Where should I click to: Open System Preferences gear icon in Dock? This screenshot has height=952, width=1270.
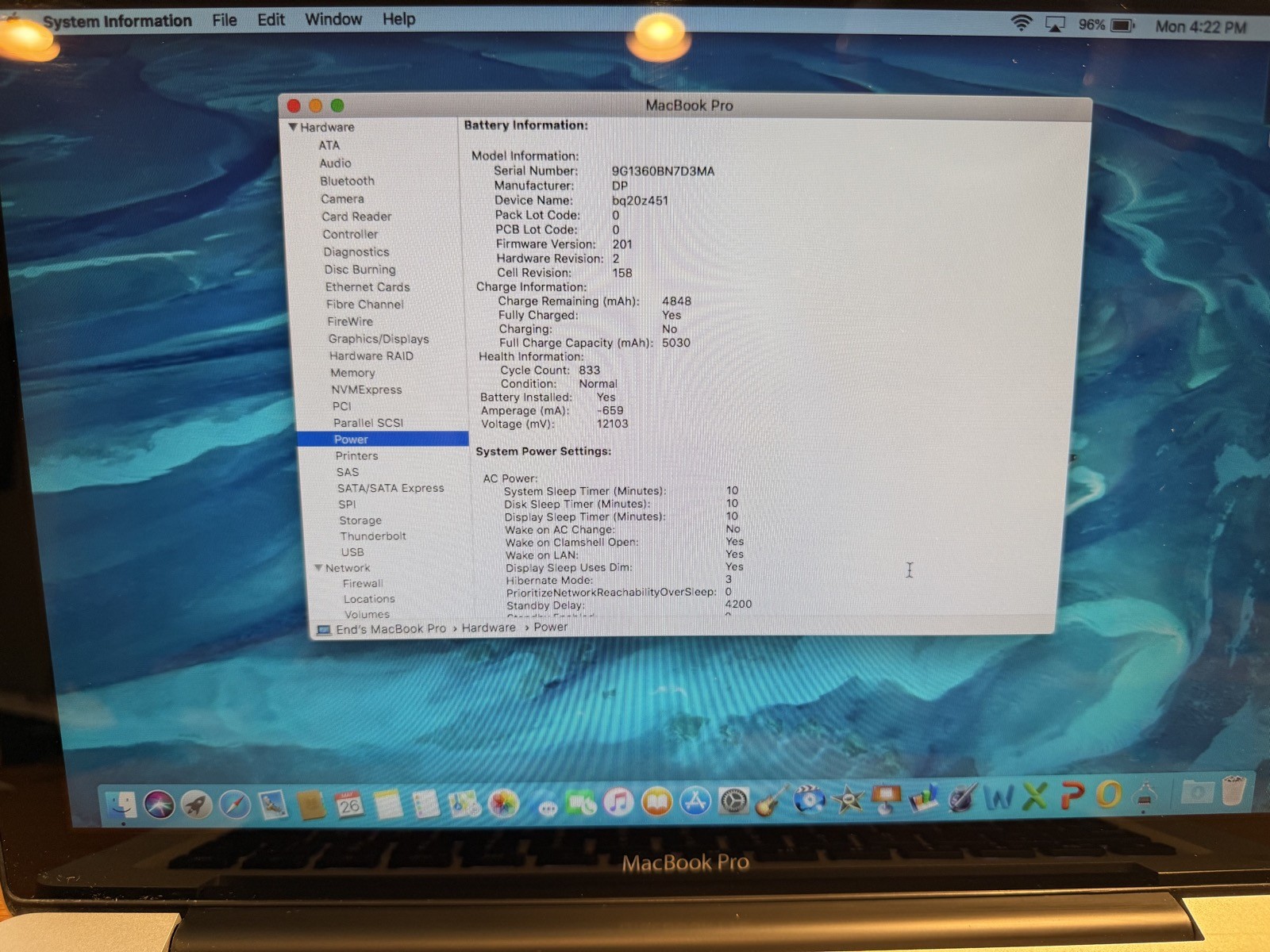pyautogui.click(x=733, y=801)
